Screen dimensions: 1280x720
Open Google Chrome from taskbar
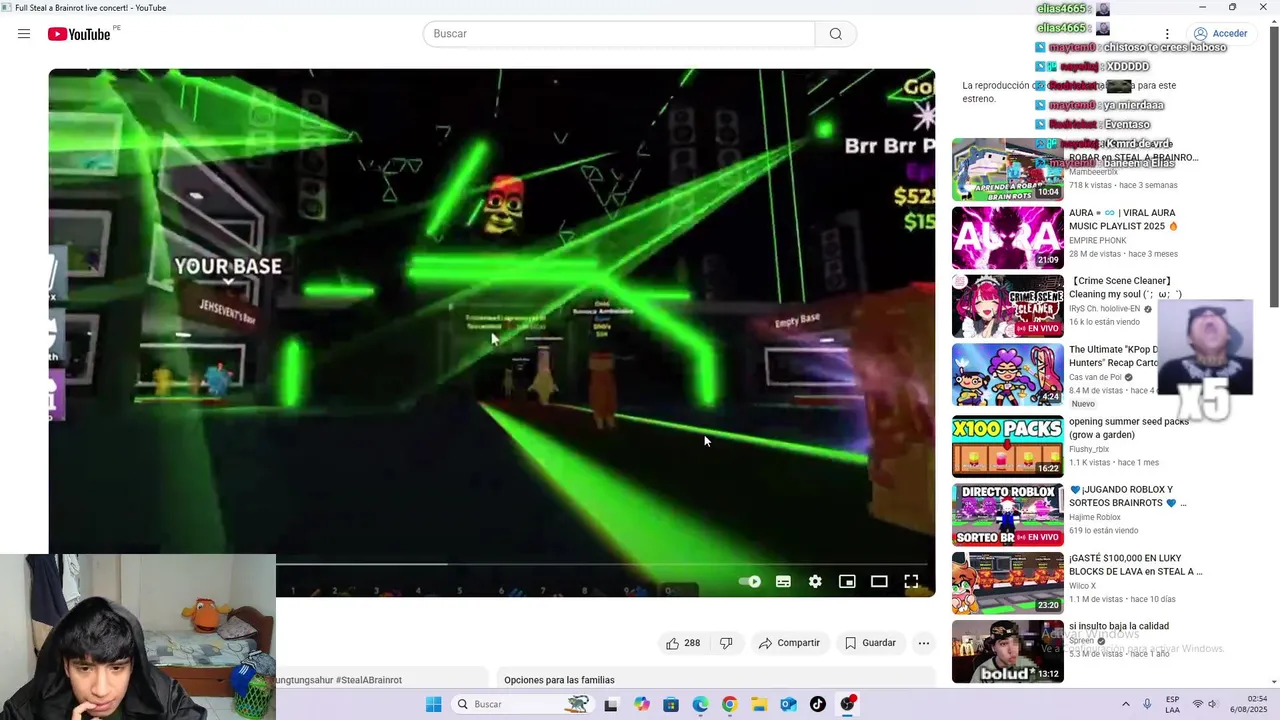tap(729, 704)
